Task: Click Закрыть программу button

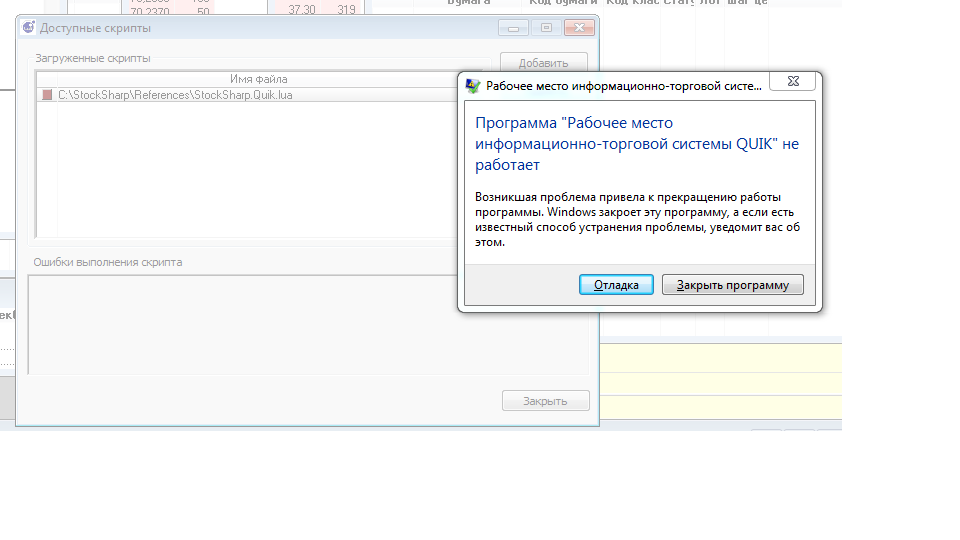Action: [x=732, y=285]
